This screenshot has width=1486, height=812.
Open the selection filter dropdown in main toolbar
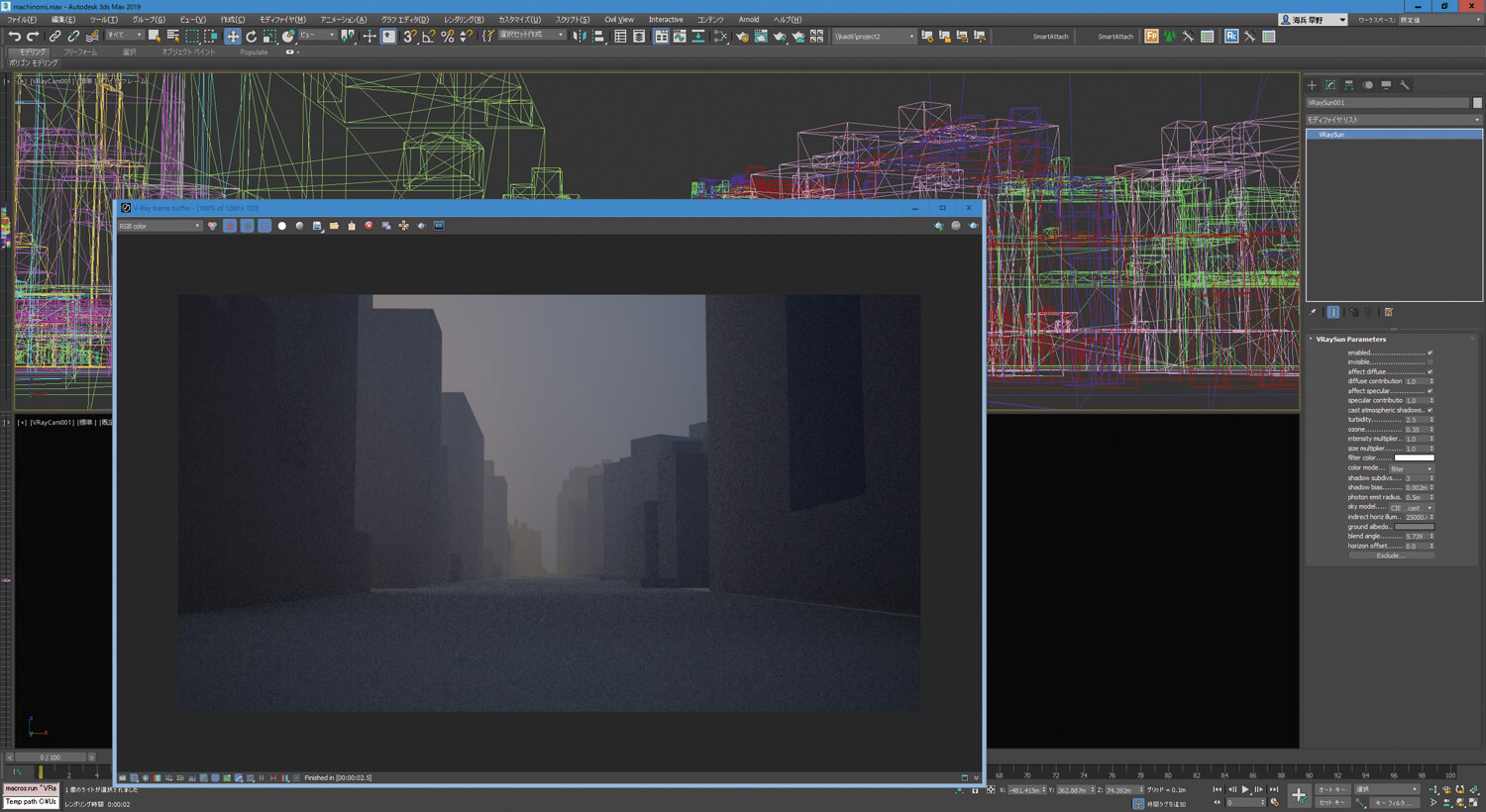pyautogui.click(x=125, y=36)
